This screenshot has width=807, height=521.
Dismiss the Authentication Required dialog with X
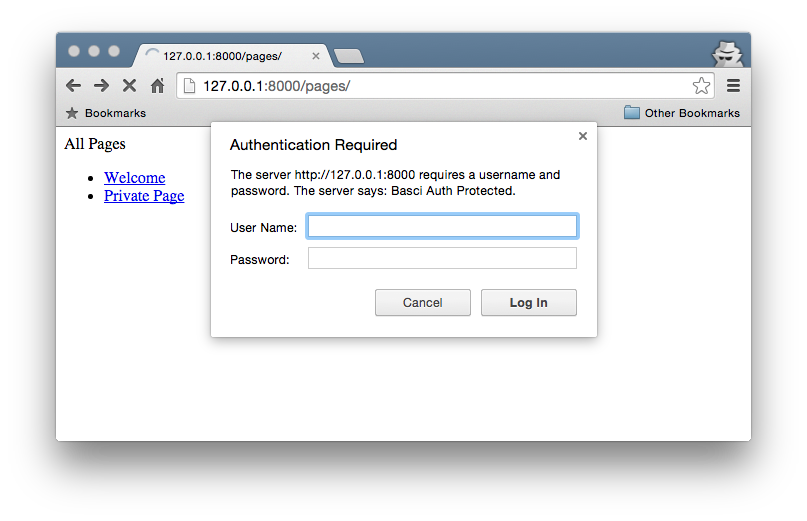coord(582,136)
